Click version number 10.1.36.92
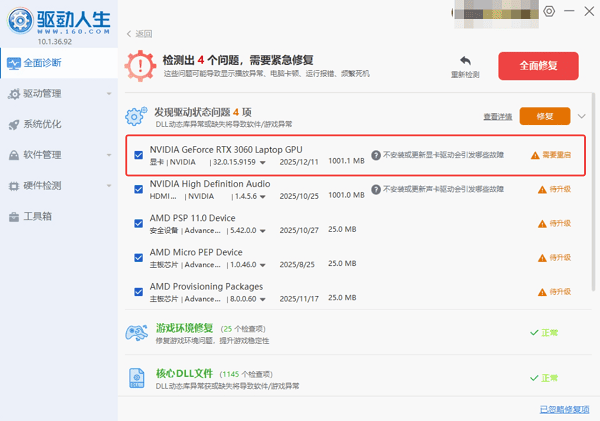 [x=55, y=42]
